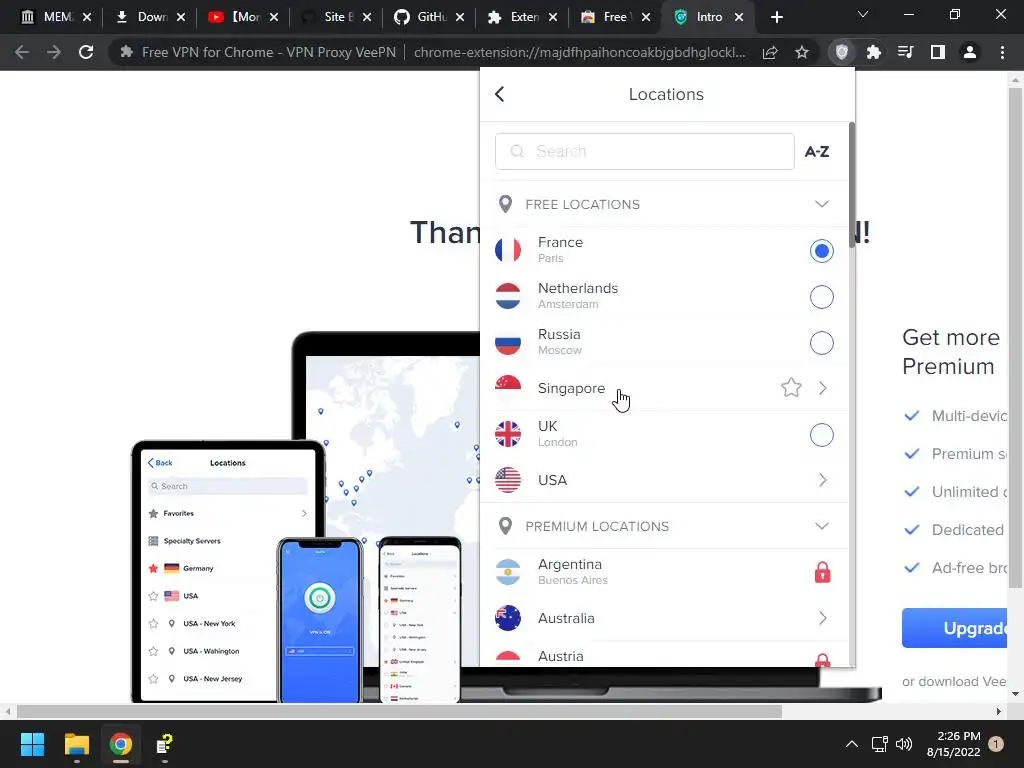Click the address bar URL
The width and height of the screenshot is (1024, 768).
pyautogui.click(x=579, y=52)
